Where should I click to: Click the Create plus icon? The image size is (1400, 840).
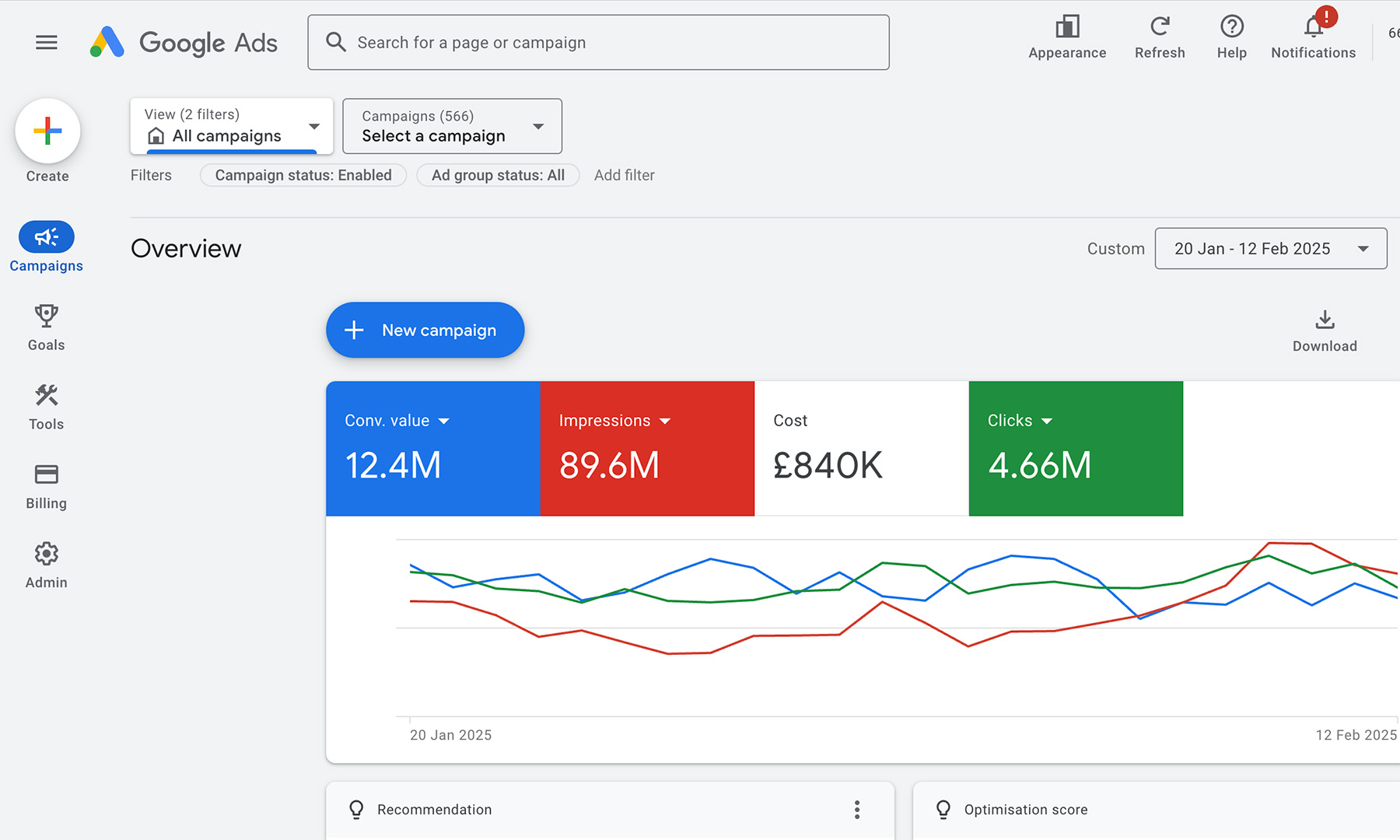coord(47,131)
